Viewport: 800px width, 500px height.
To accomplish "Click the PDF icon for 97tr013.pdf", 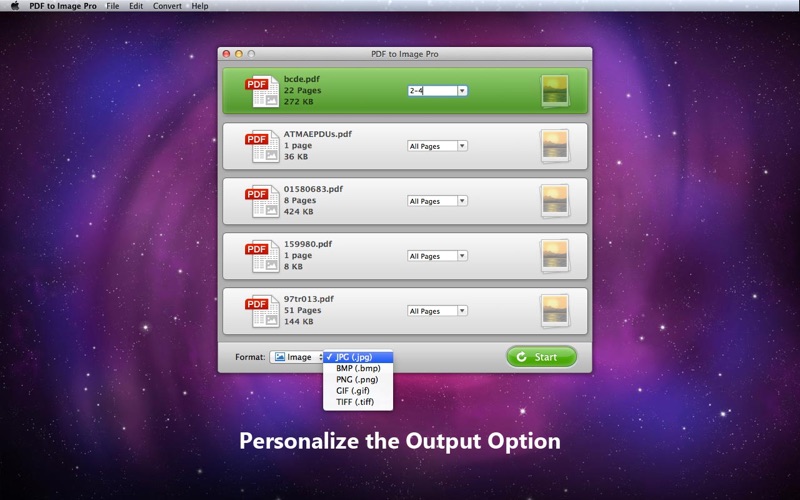I will click(x=262, y=311).
